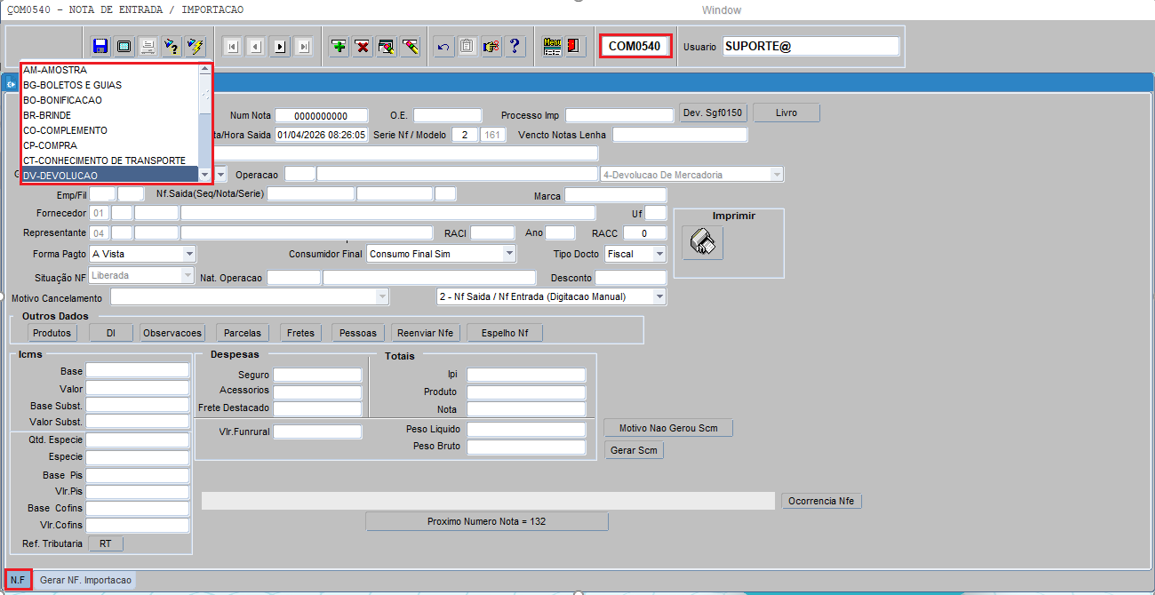Expand the Forma Pagto dropdown
Viewport: 1155px width, 595px height.
[x=189, y=254]
